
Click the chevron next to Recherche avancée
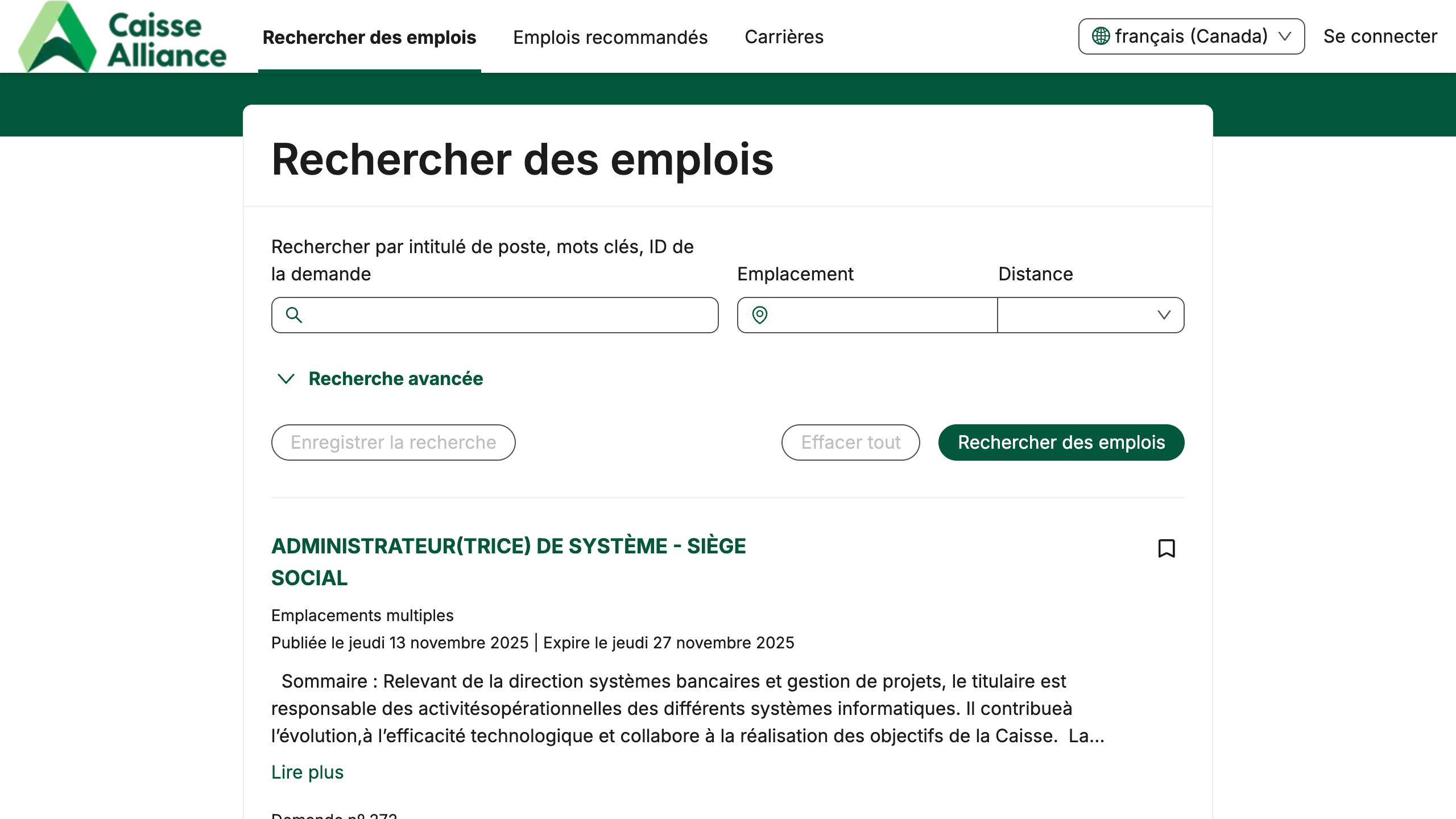pos(286,379)
